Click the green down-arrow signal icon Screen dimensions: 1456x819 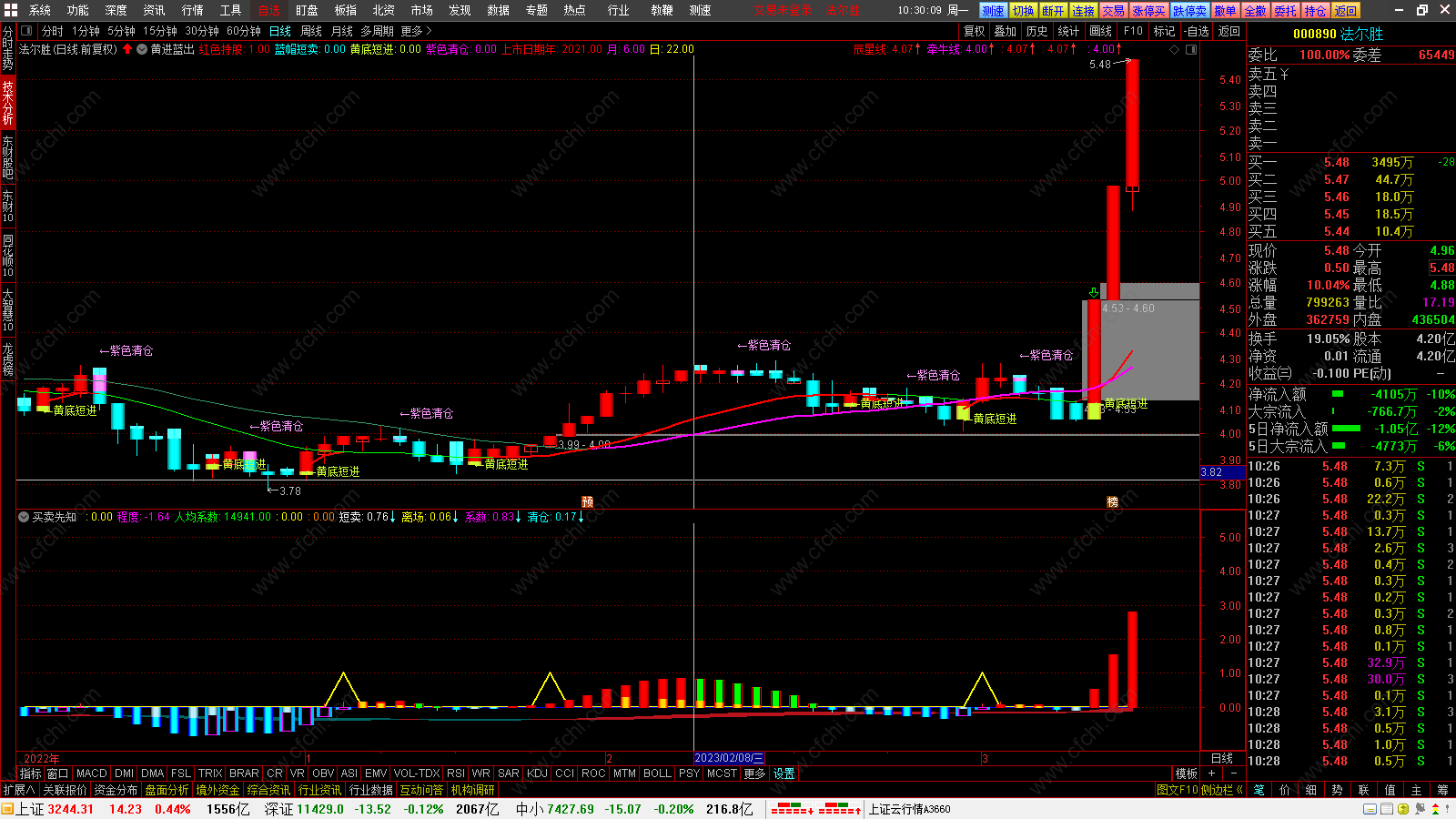pos(1094,292)
